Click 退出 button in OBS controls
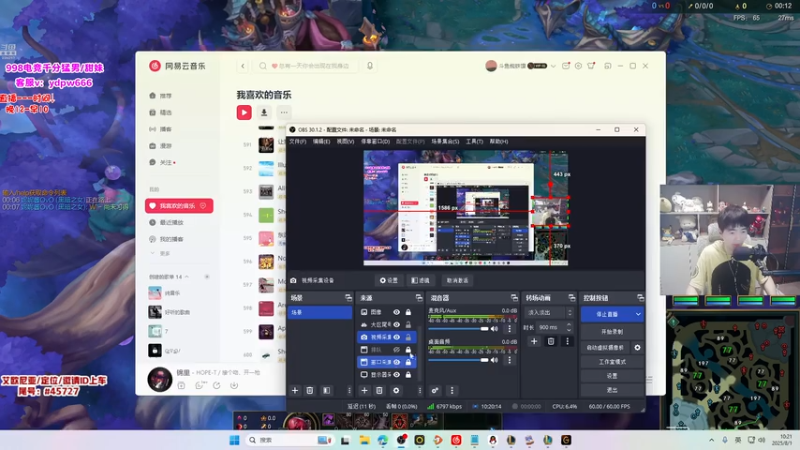 click(612, 390)
